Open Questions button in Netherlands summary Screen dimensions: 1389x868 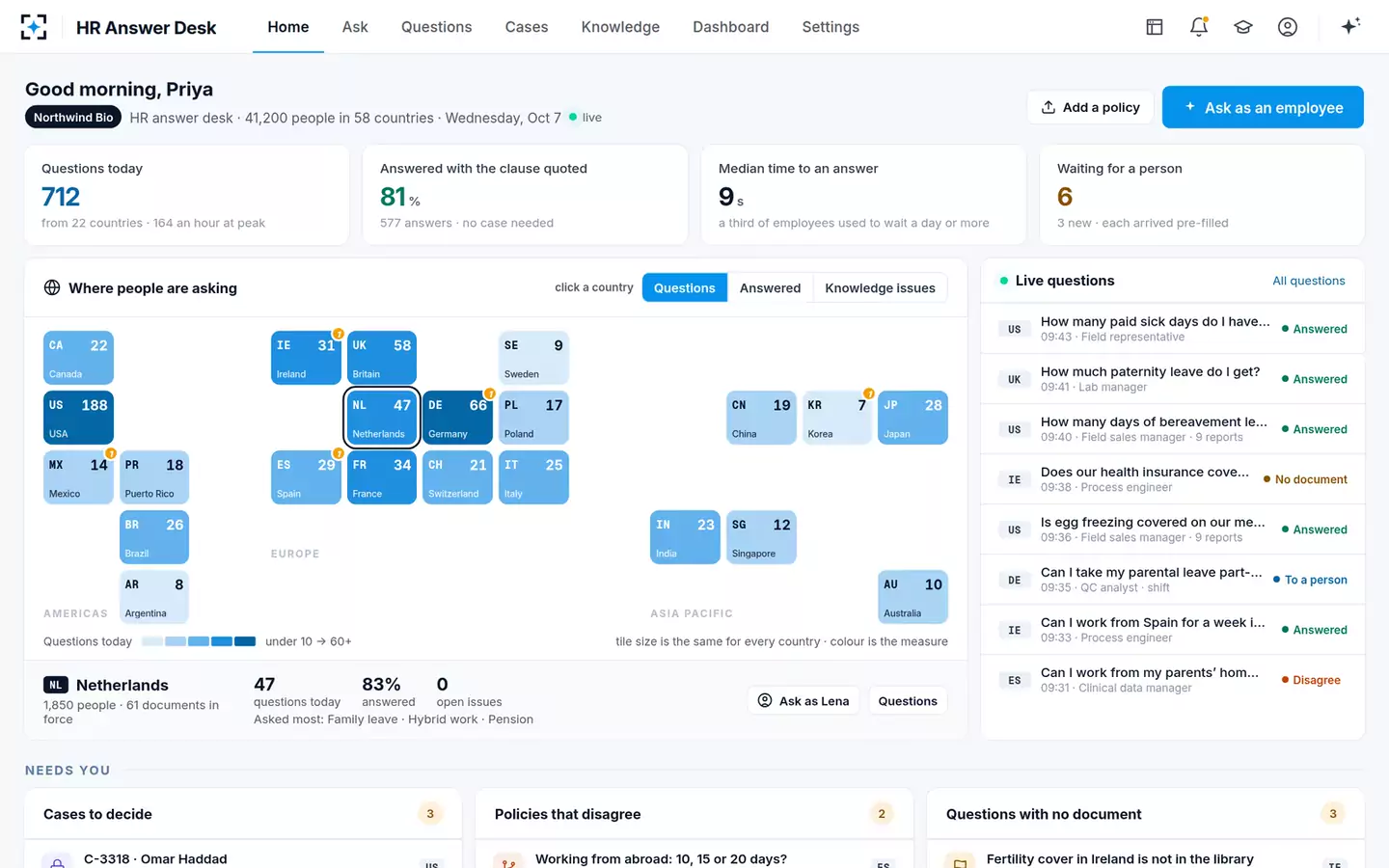[908, 701]
